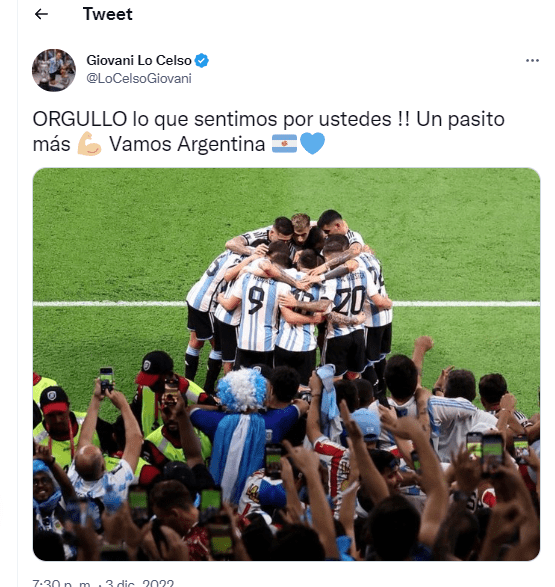Click the blue heart emoji
The width and height of the screenshot is (555, 587).
tap(312, 144)
